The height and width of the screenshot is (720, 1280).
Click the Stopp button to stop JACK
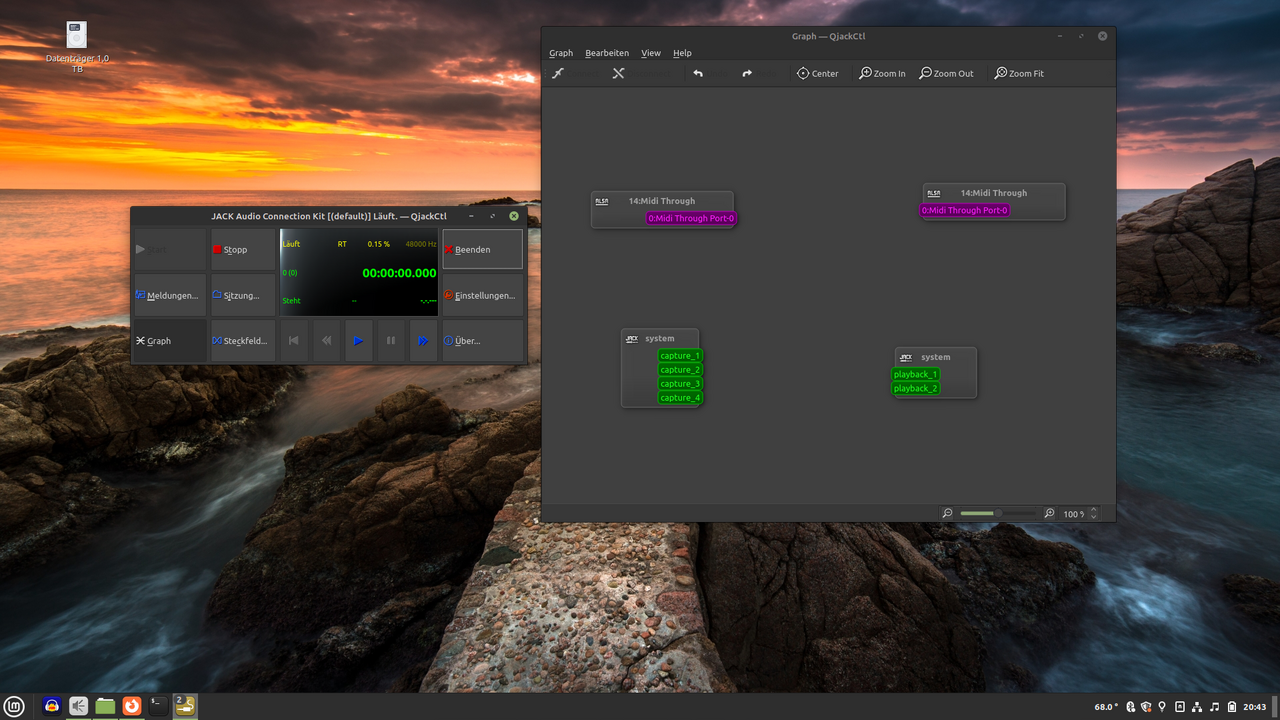[243, 250]
